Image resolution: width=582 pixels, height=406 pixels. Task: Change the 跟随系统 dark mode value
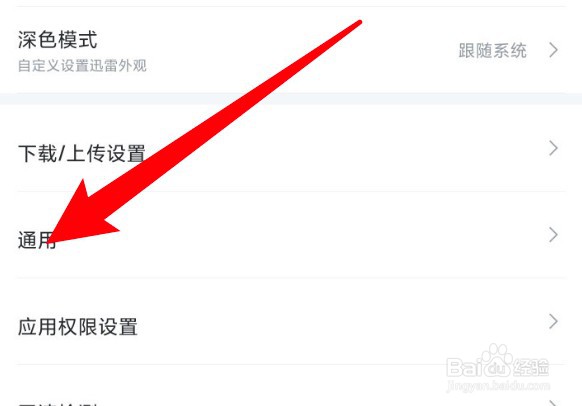[x=492, y=50]
